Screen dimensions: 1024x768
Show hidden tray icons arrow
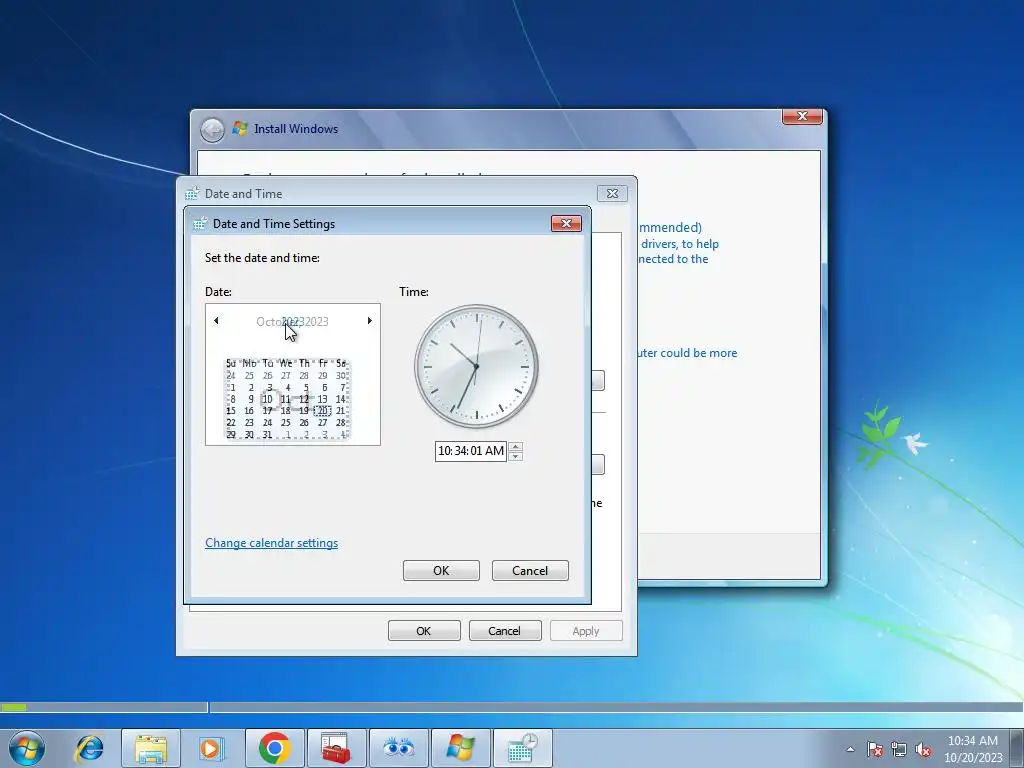[850, 749]
